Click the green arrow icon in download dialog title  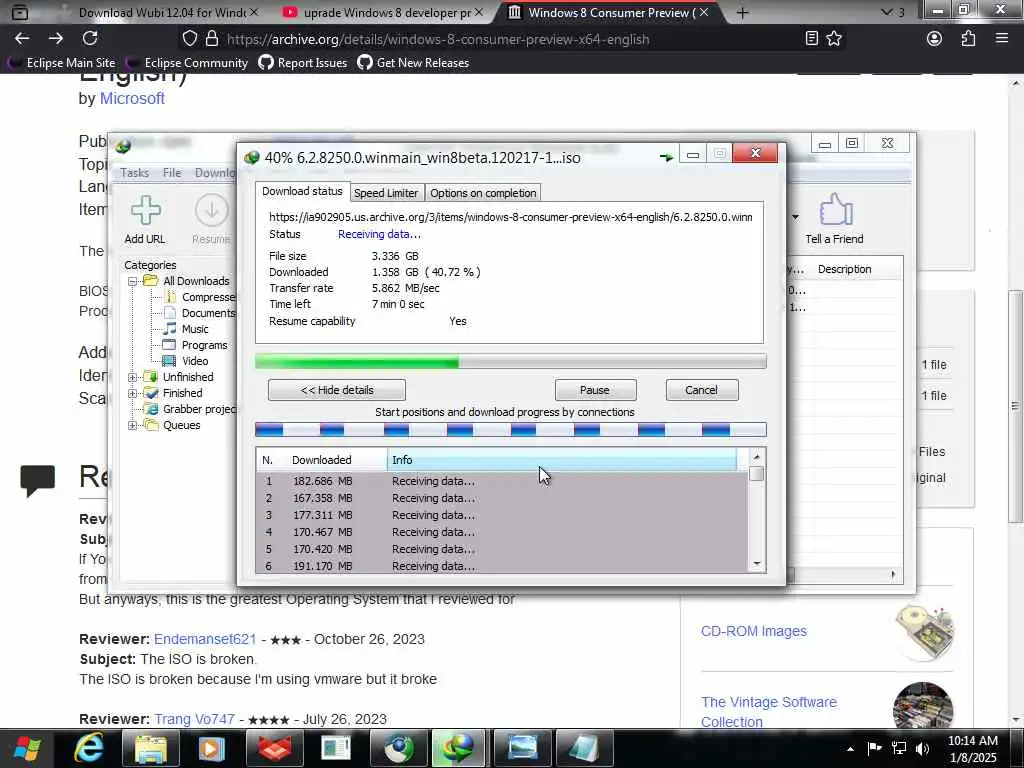click(x=666, y=157)
